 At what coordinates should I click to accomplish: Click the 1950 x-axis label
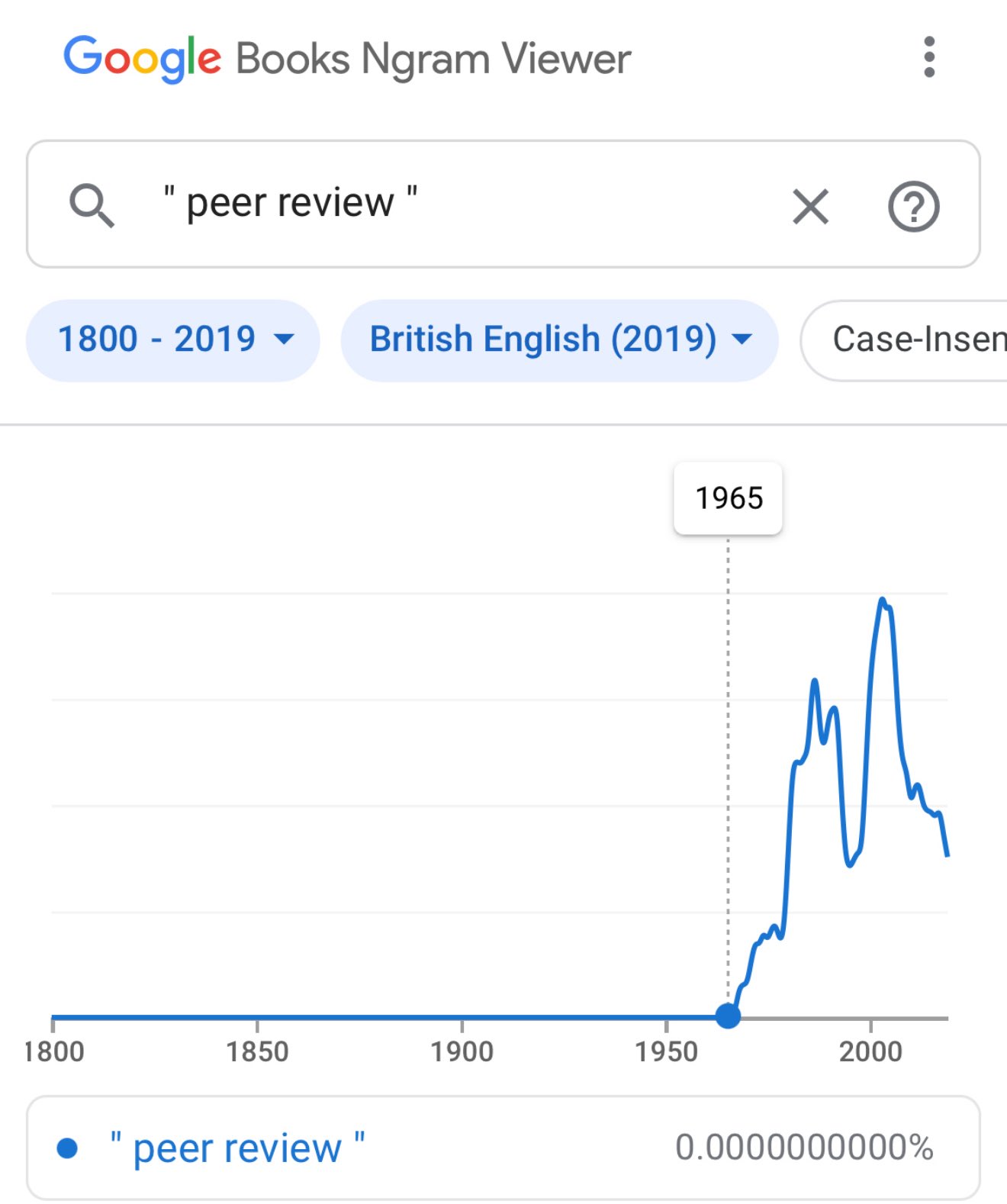(x=666, y=1051)
